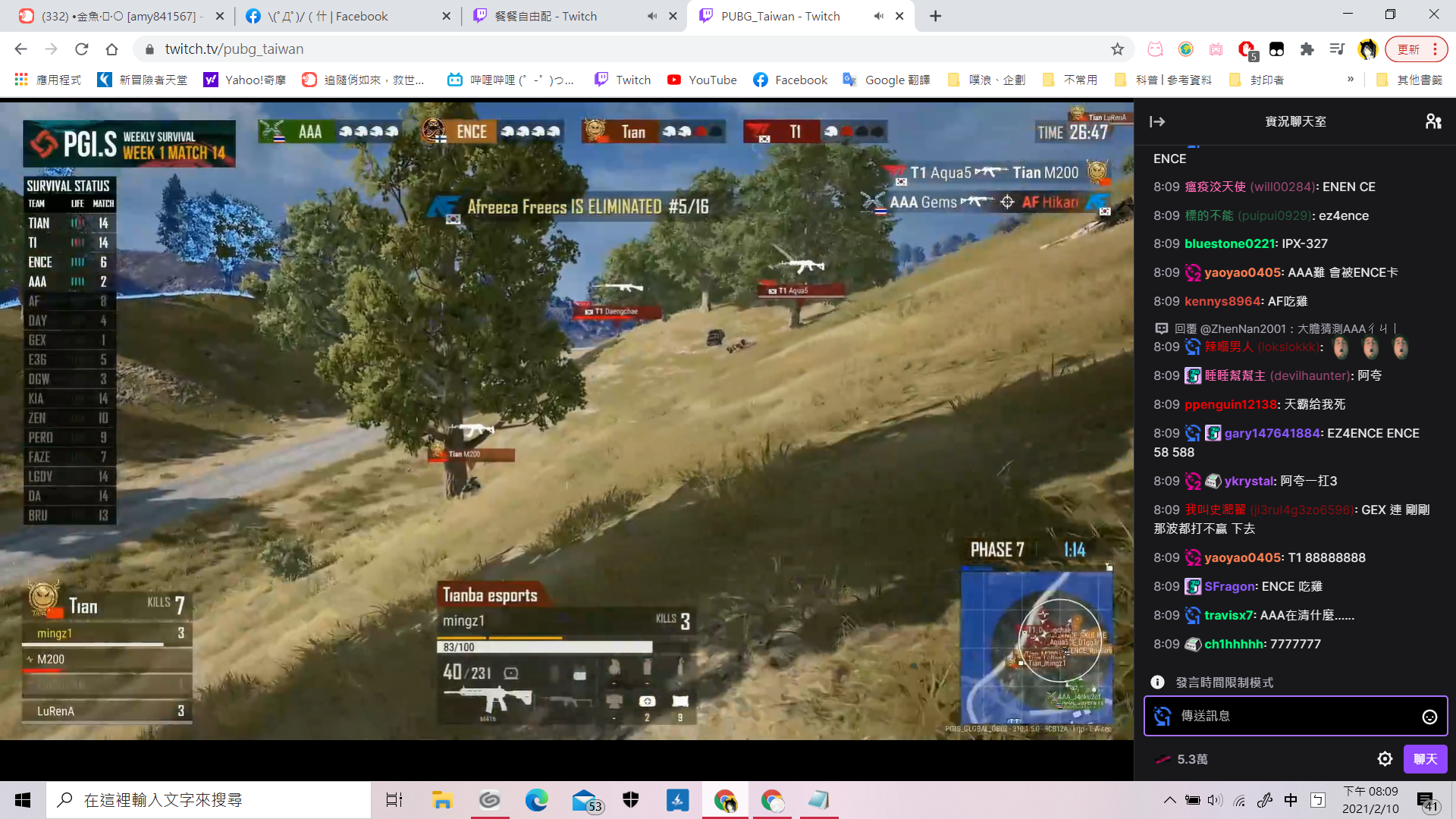Open the taskbar clock showing 下午 08:09
Screen dimensions: 1456x819
coord(1370,800)
